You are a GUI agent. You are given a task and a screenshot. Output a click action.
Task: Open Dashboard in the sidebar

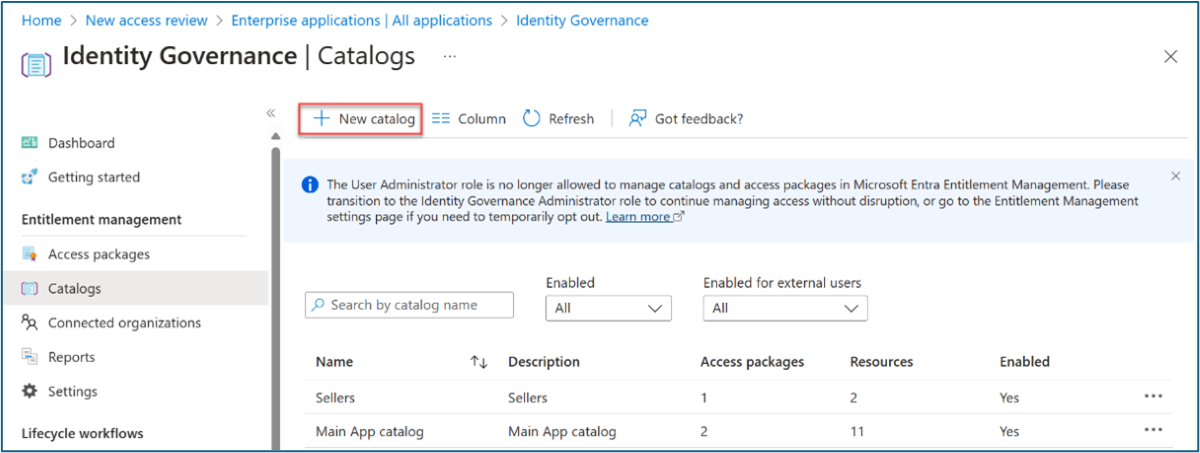81,143
